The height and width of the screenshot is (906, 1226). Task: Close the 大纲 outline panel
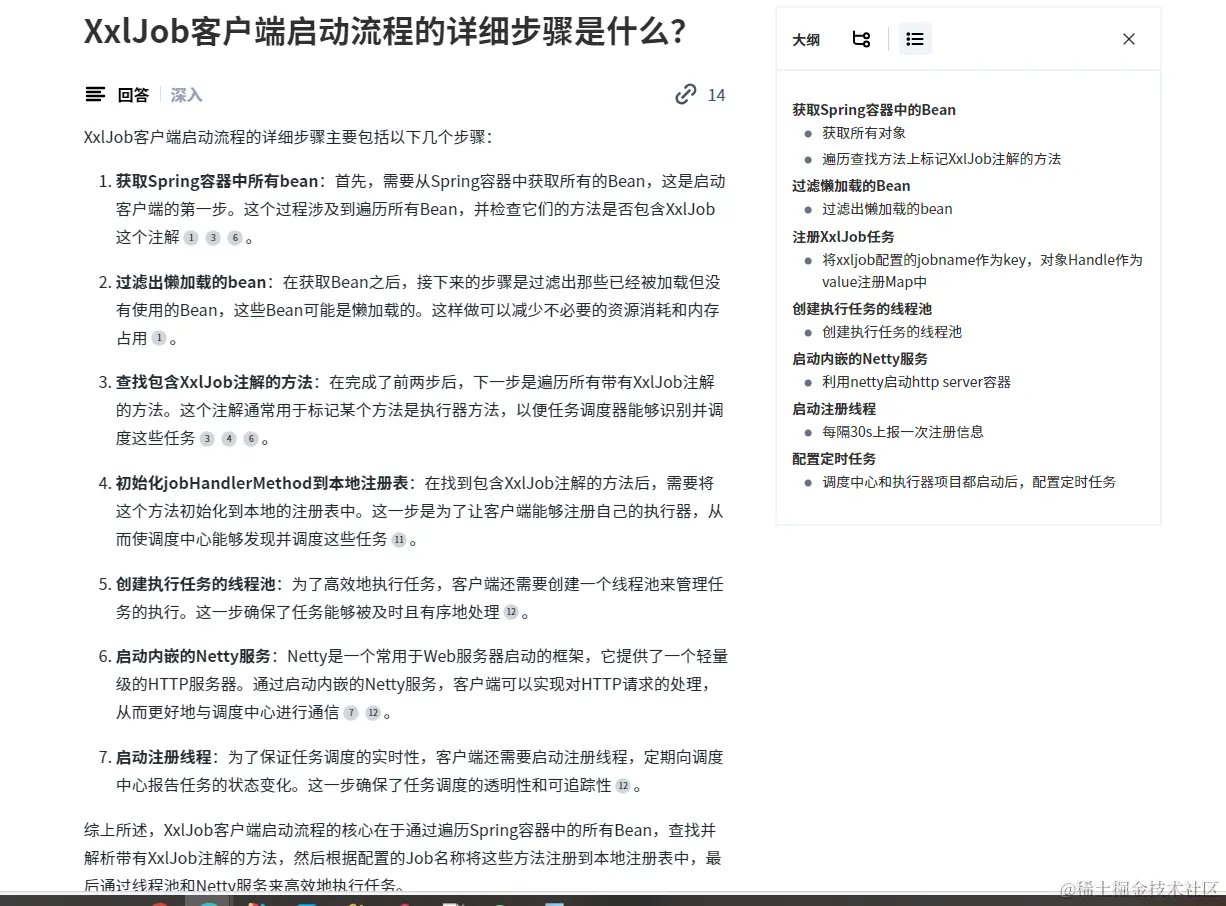1129,39
